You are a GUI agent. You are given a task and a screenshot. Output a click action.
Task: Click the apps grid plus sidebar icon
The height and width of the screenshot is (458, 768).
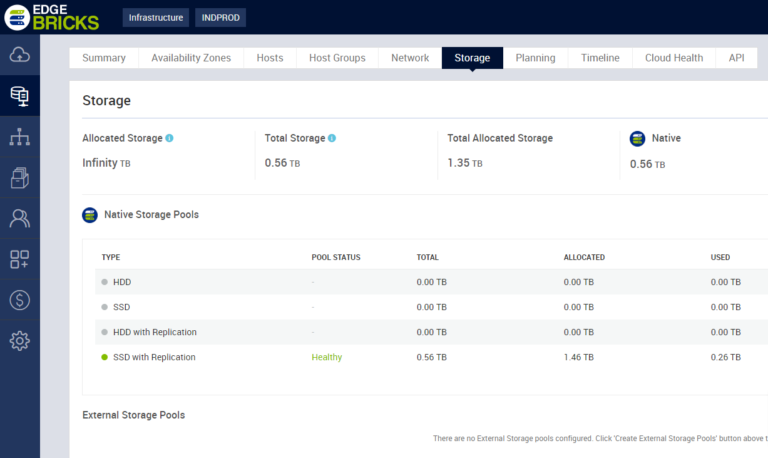pos(19,259)
